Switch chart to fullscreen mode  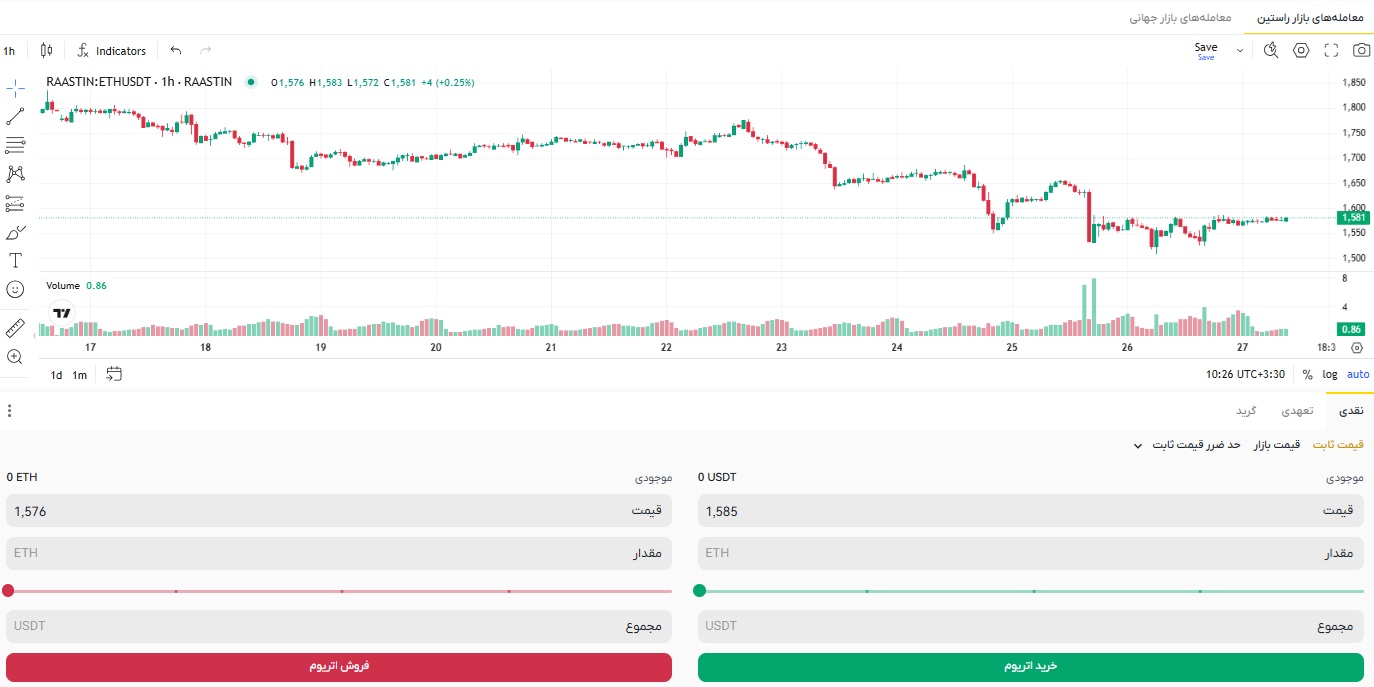pos(1331,50)
